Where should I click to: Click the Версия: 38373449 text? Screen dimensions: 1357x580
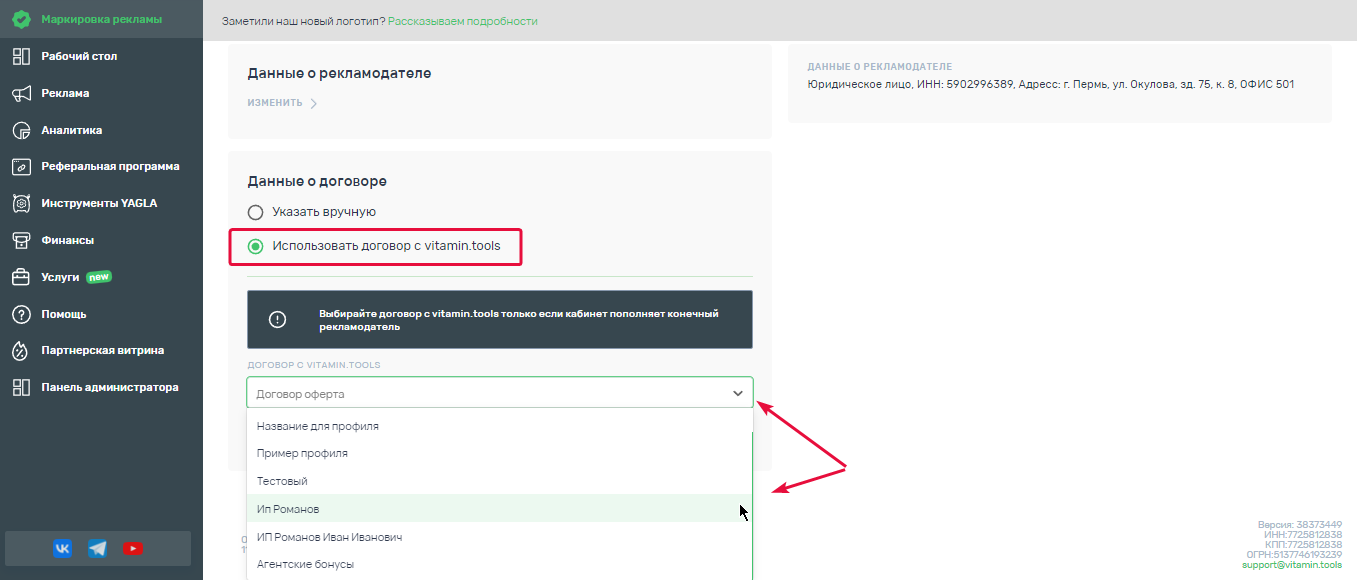1300,525
